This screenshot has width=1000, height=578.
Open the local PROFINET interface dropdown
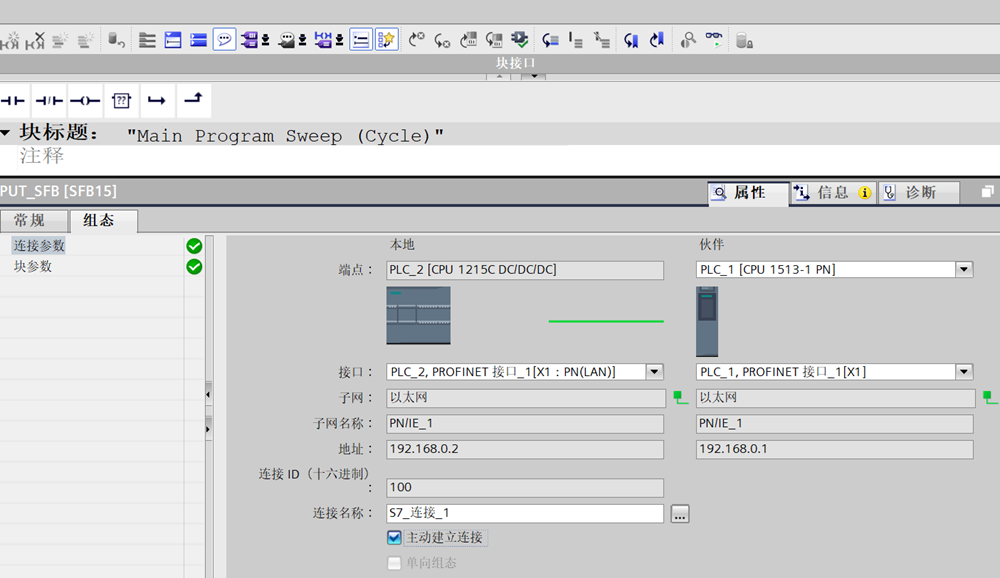click(654, 372)
